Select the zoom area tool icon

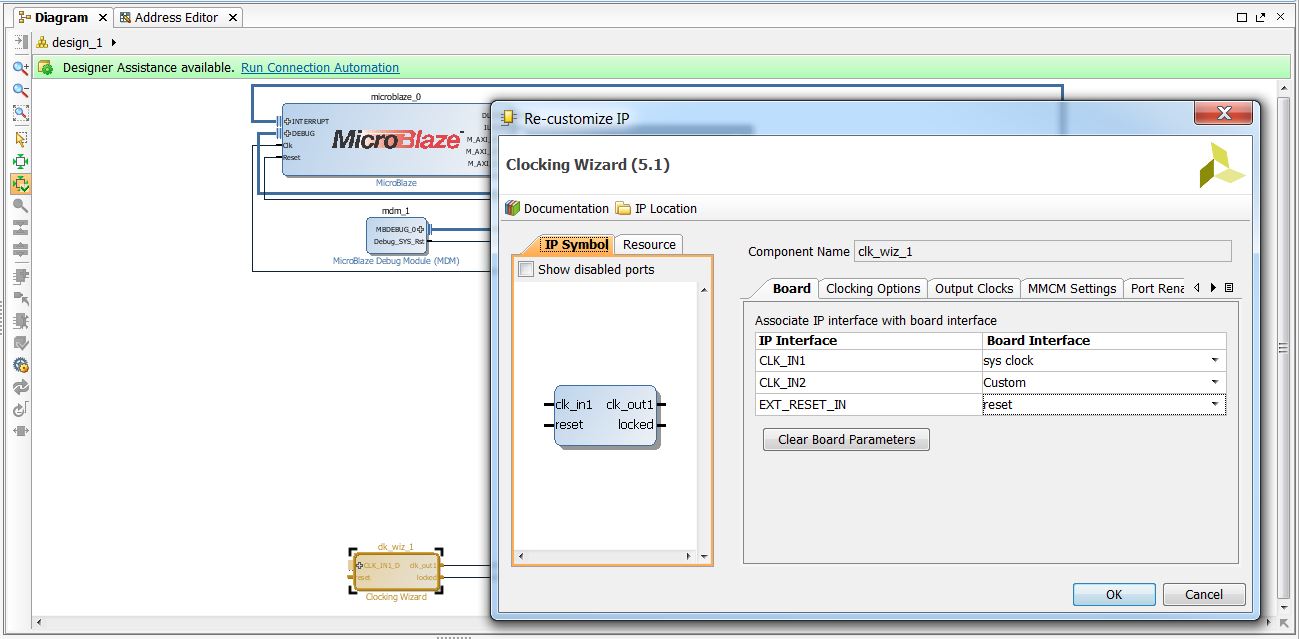tap(20, 114)
